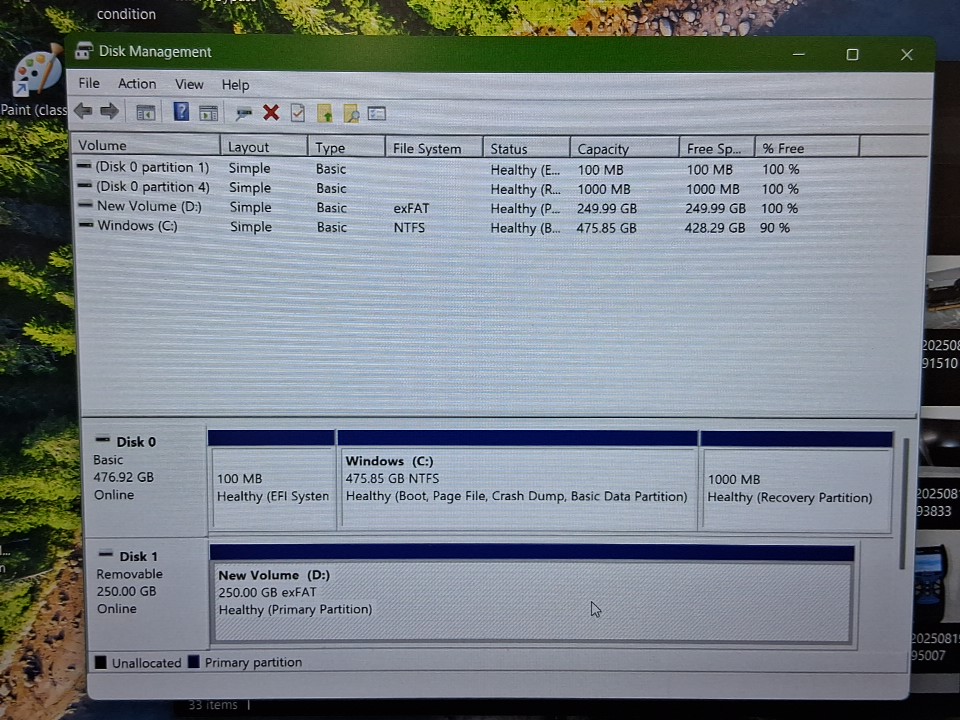Click drive icon beside Windows (C:) row

86,225
